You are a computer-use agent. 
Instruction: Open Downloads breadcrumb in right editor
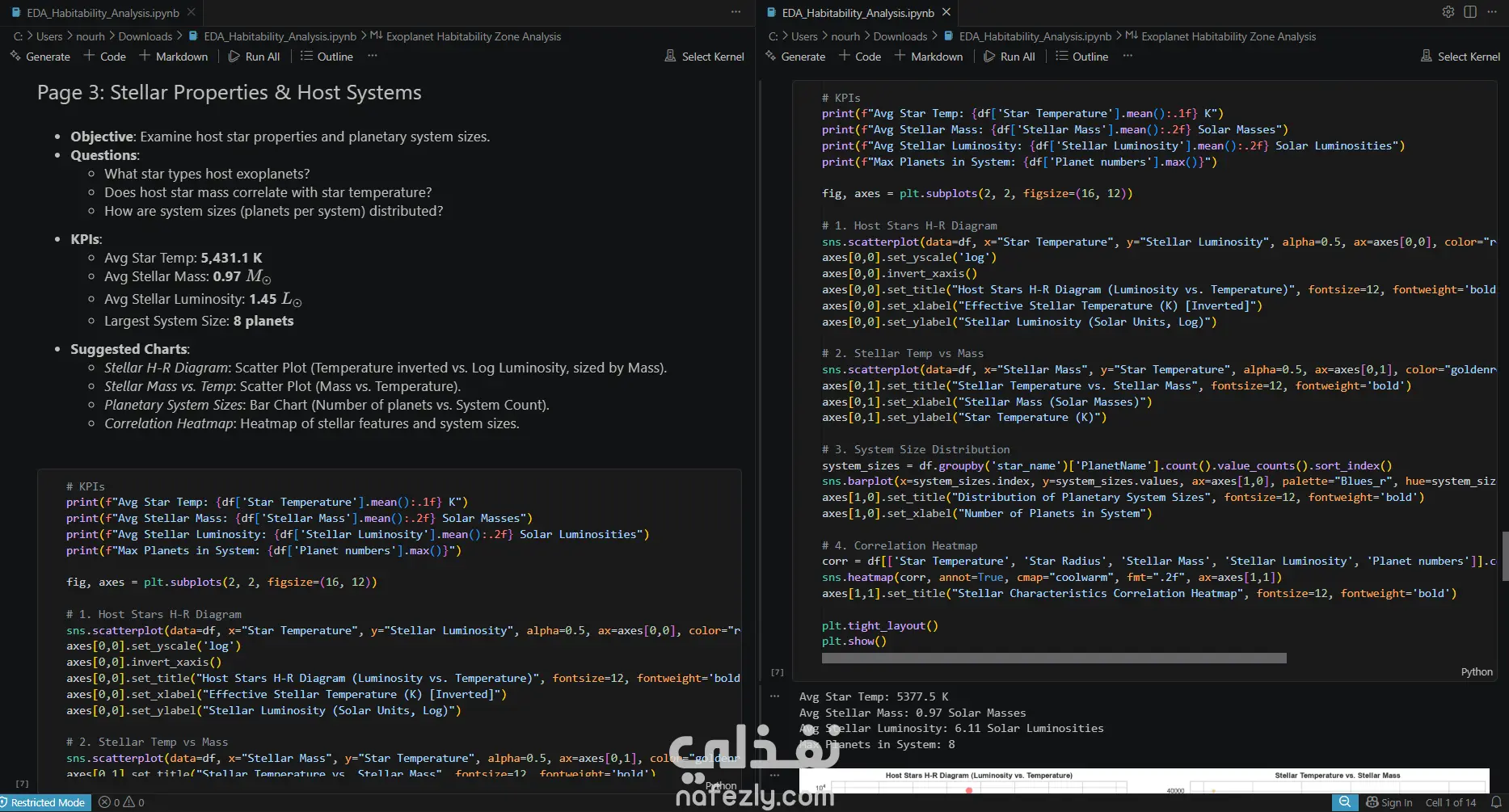tap(900, 36)
